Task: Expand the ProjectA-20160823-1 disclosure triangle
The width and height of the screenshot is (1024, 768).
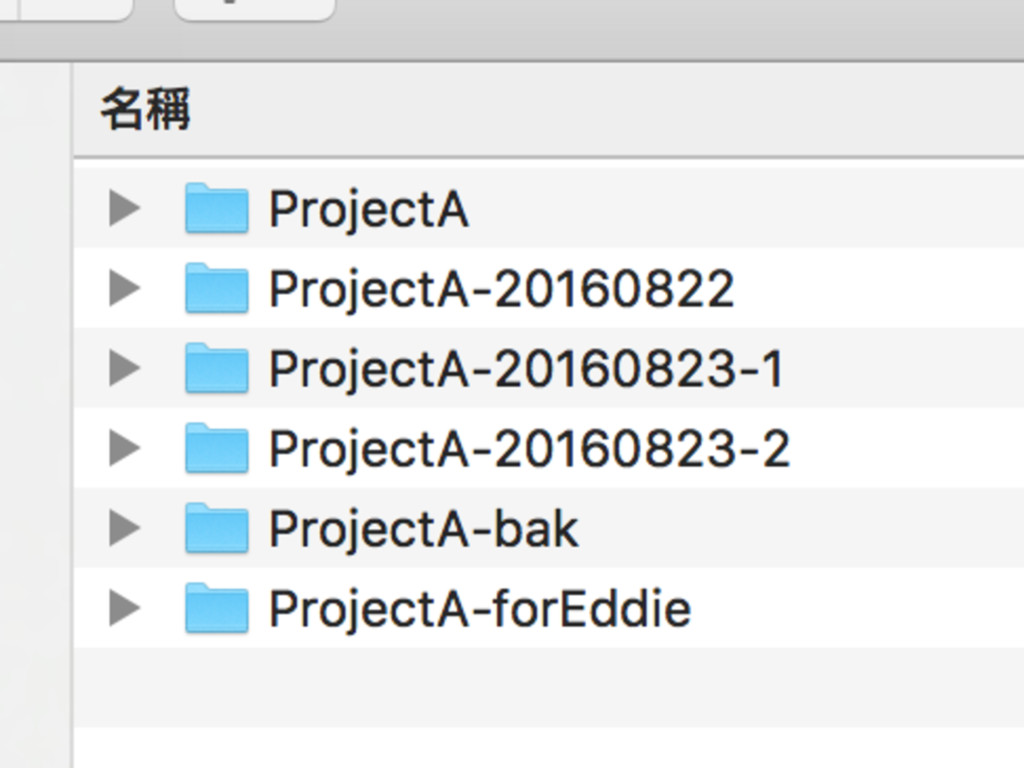Action: pyautogui.click(x=124, y=369)
